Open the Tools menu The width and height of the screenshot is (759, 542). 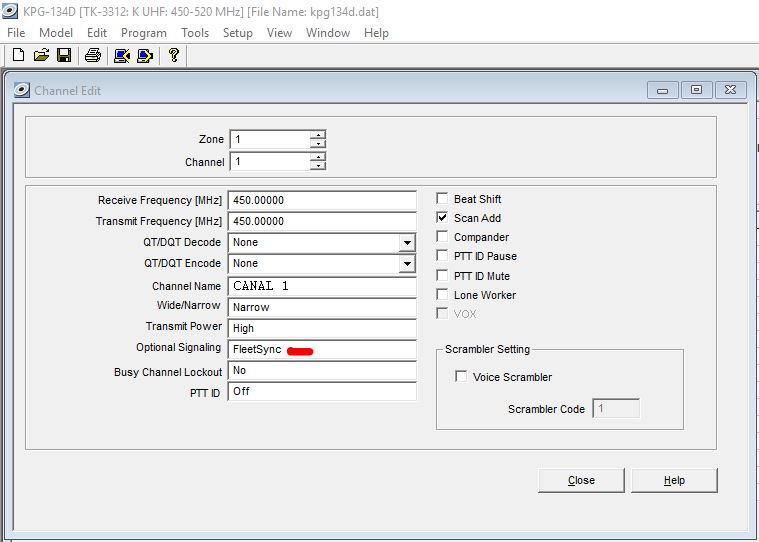coord(195,33)
